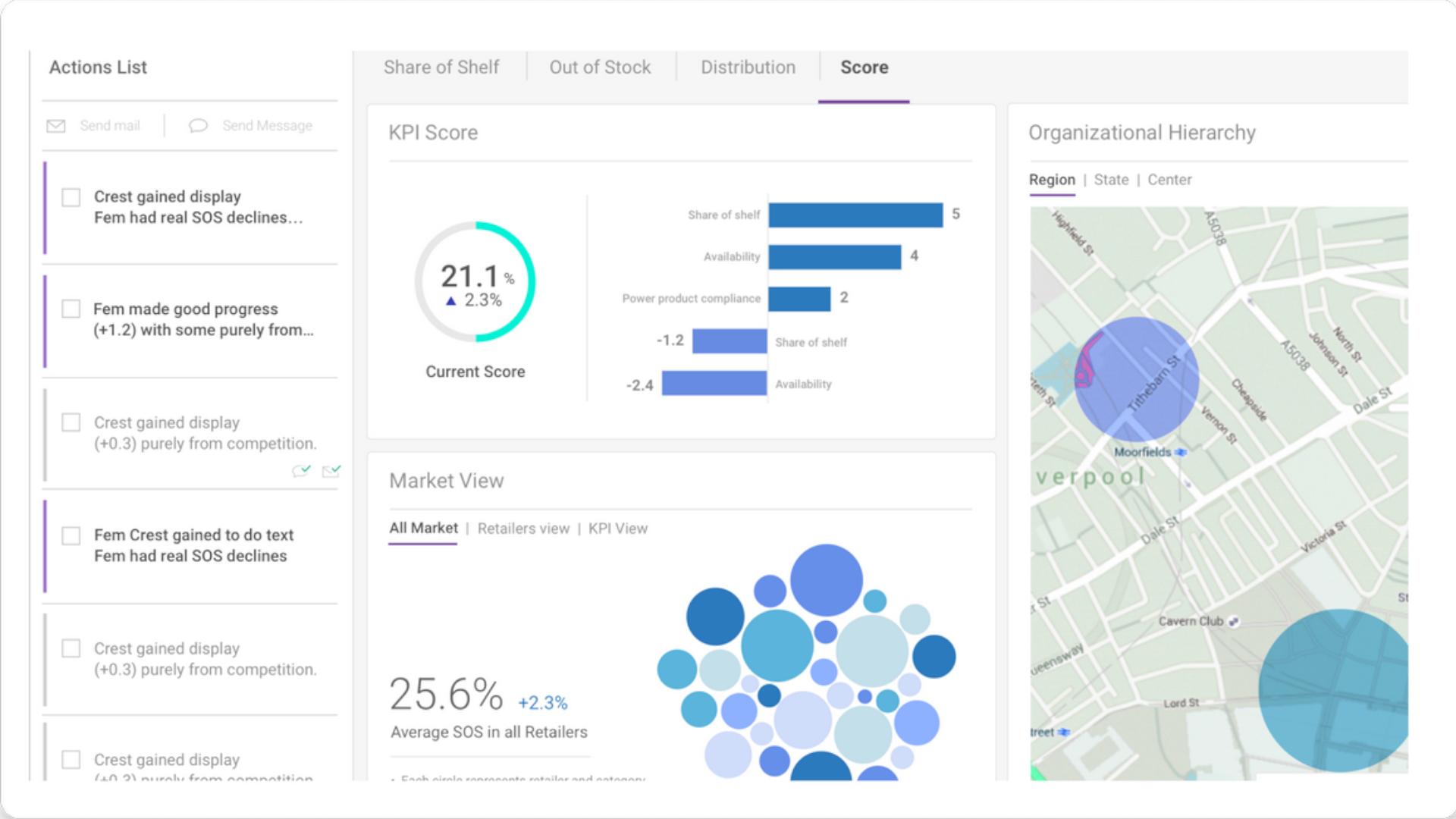Open the Out of Stock tab

click(600, 67)
